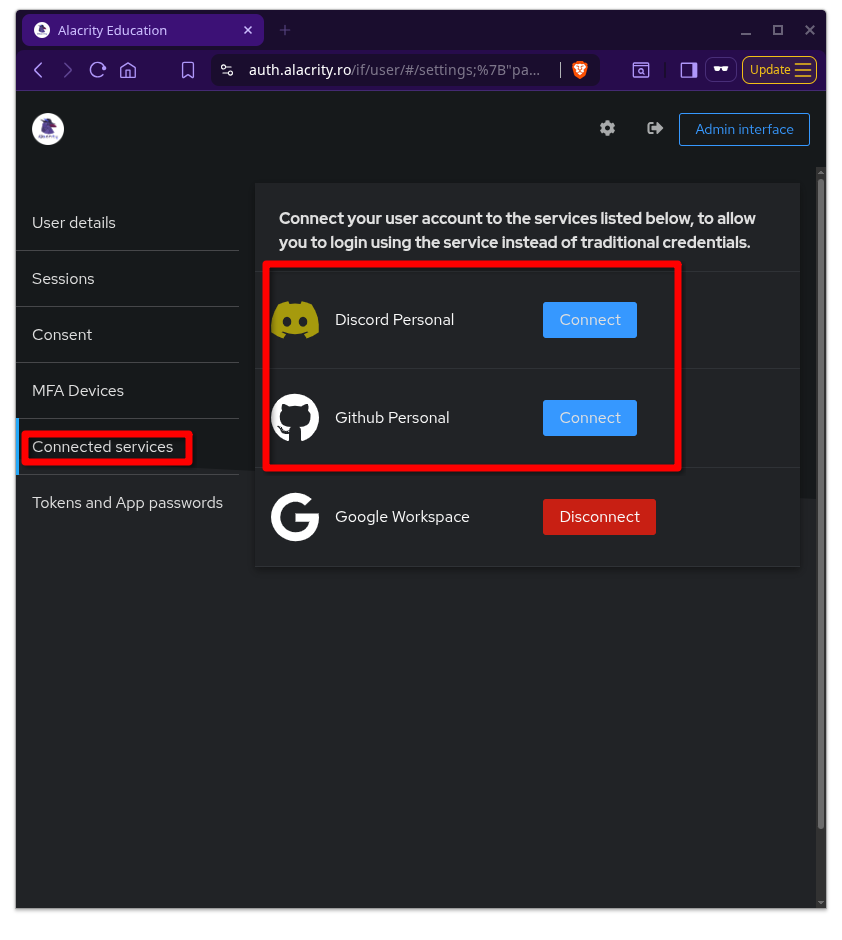Click the browser forward arrow
Image resolution: width=842 pixels, height=940 pixels.
68,70
